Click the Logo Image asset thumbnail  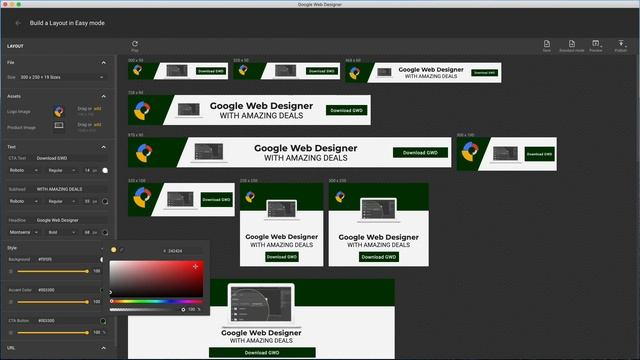pyautogui.click(x=59, y=111)
